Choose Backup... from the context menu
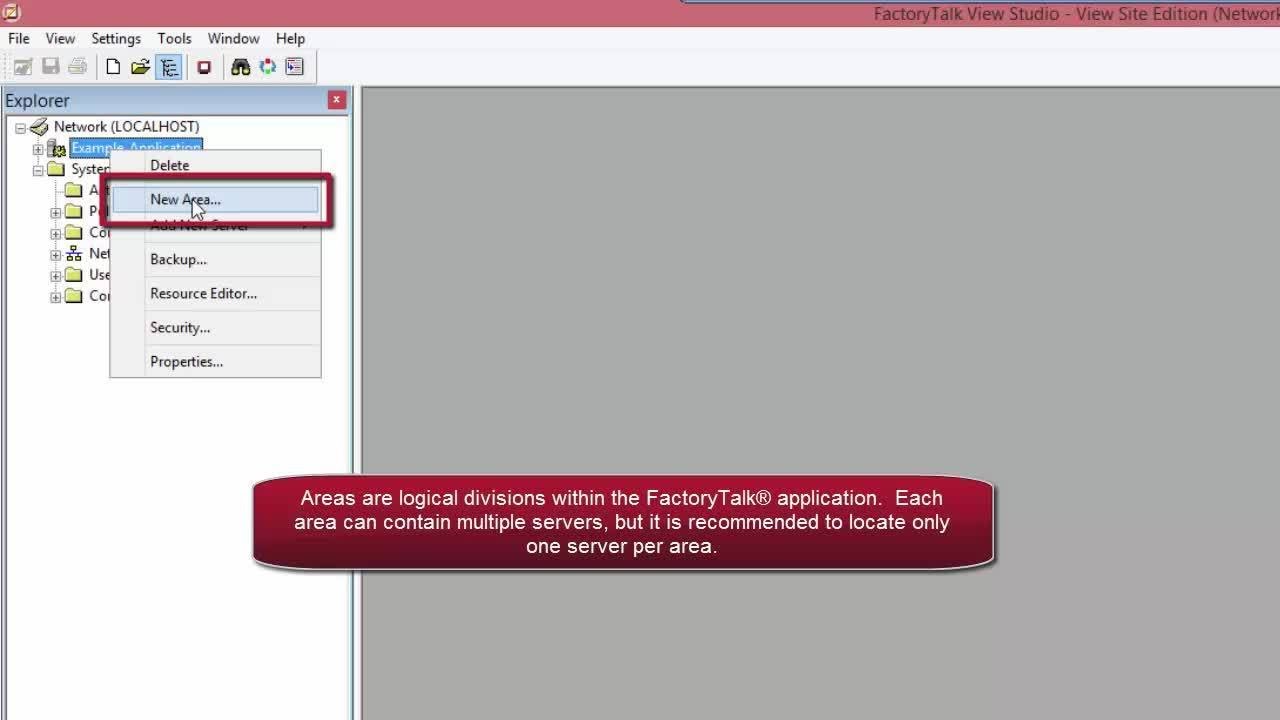The height and width of the screenshot is (720, 1280). tap(215, 259)
